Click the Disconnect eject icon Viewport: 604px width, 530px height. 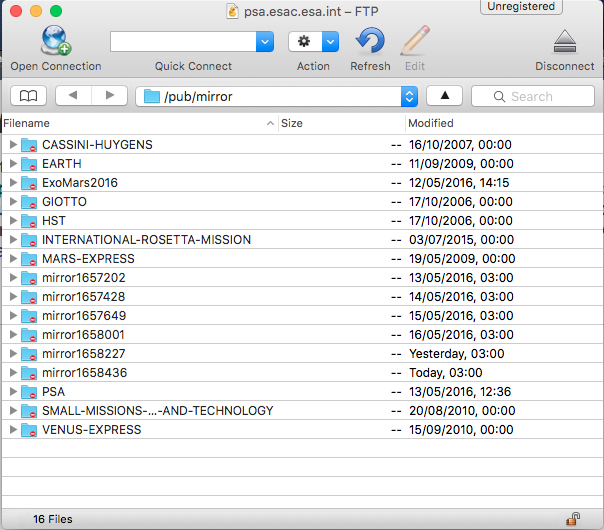[x=565, y=41]
